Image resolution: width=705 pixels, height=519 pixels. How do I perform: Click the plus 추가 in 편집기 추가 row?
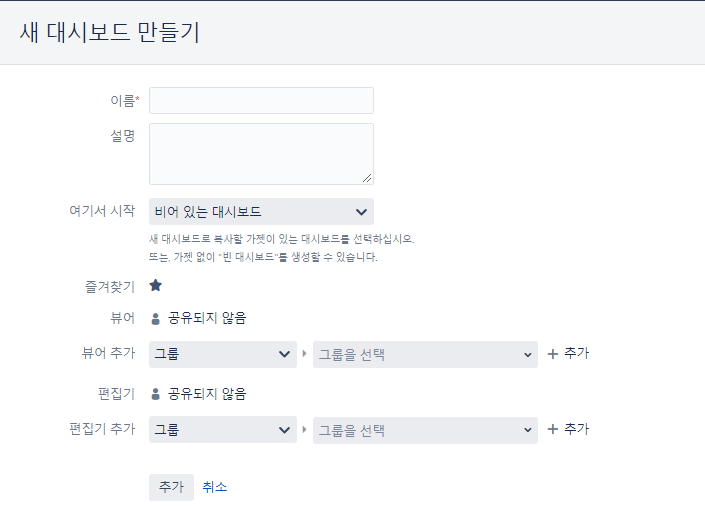click(x=568, y=429)
